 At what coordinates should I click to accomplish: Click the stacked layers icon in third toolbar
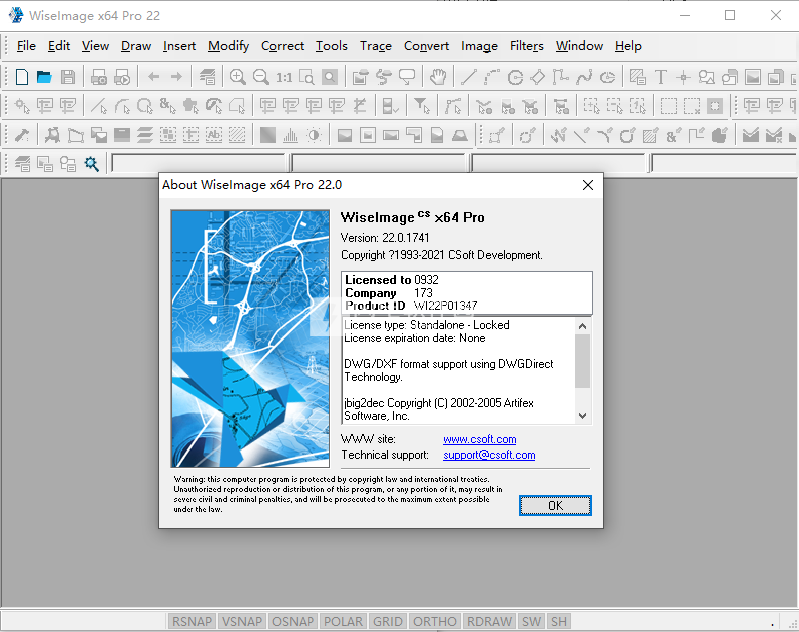[145, 135]
